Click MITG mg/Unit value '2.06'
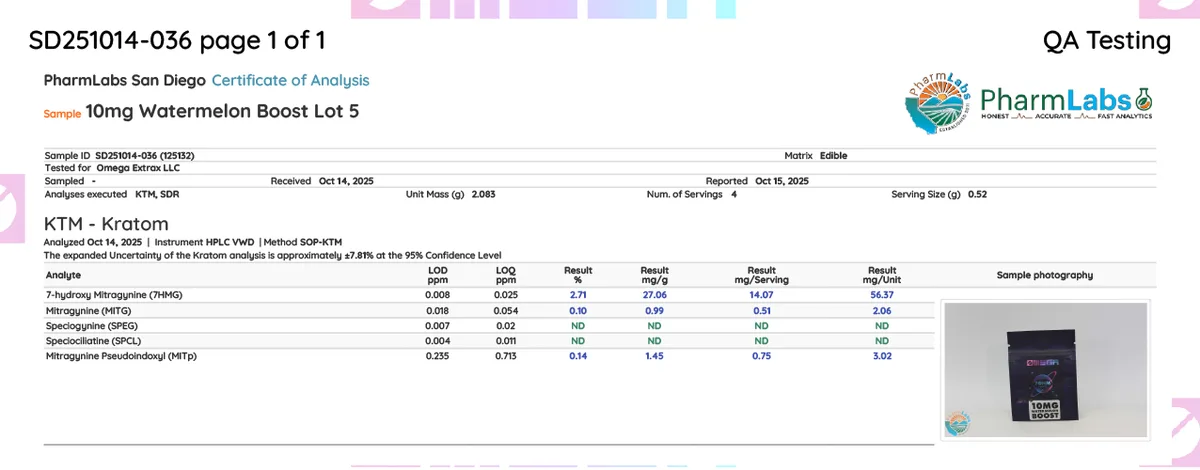Screen dimensions: 1200x470 882,312
